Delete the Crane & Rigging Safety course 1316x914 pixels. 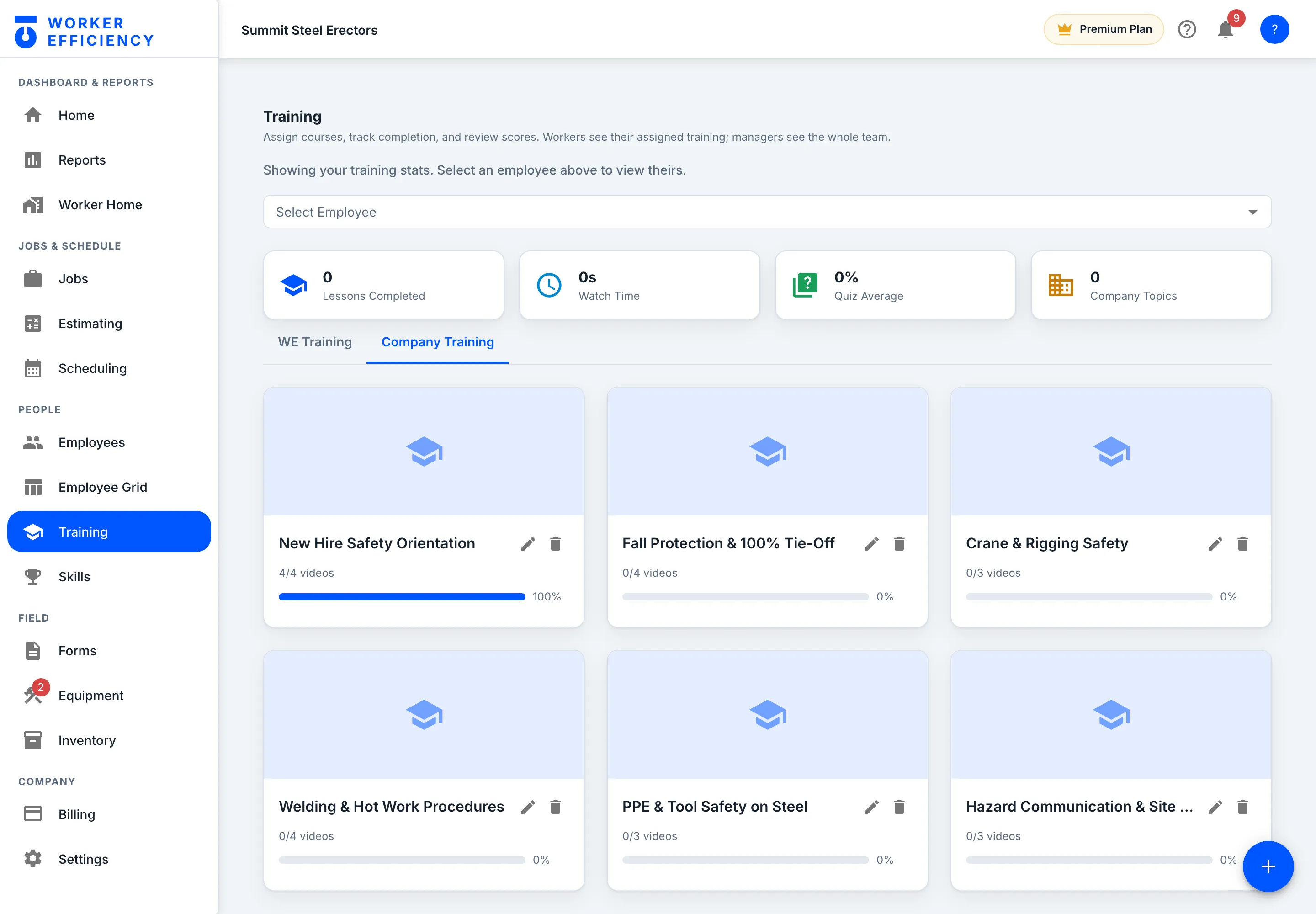click(x=1243, y=543)
